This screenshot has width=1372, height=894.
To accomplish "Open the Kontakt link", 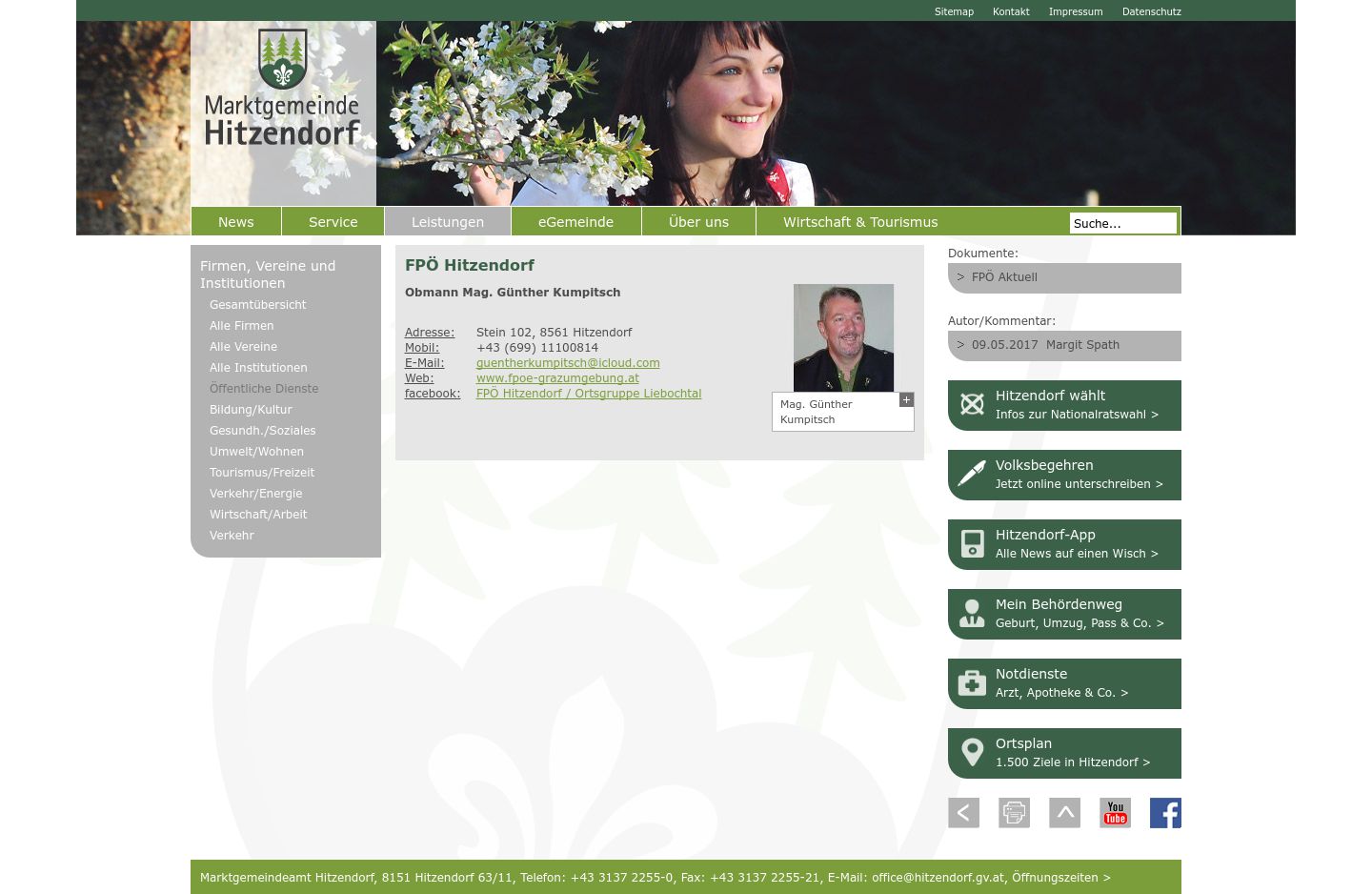I will [x=1011, y=11].
